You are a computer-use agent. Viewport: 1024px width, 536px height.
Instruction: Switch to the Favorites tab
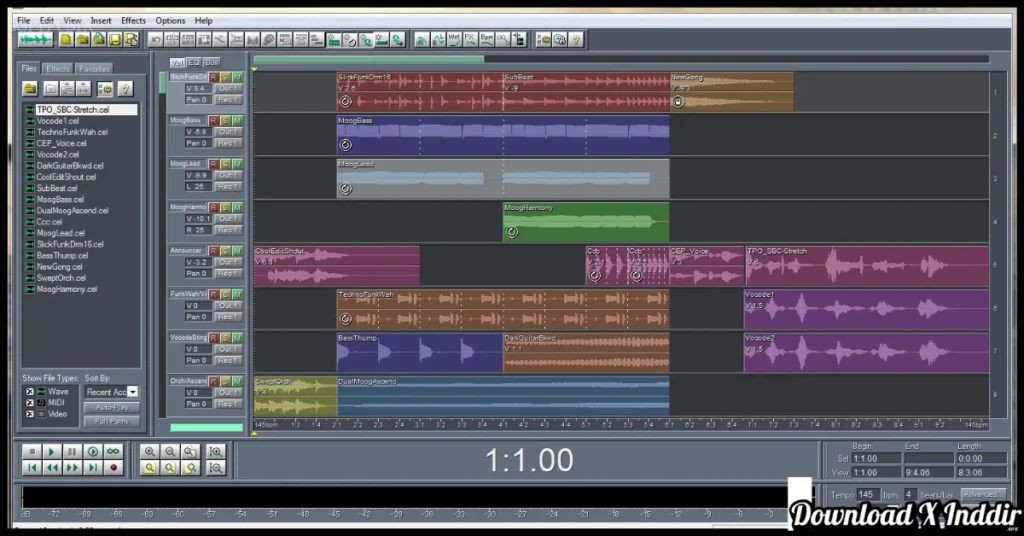pyautogui.click(x=94, y=68)
